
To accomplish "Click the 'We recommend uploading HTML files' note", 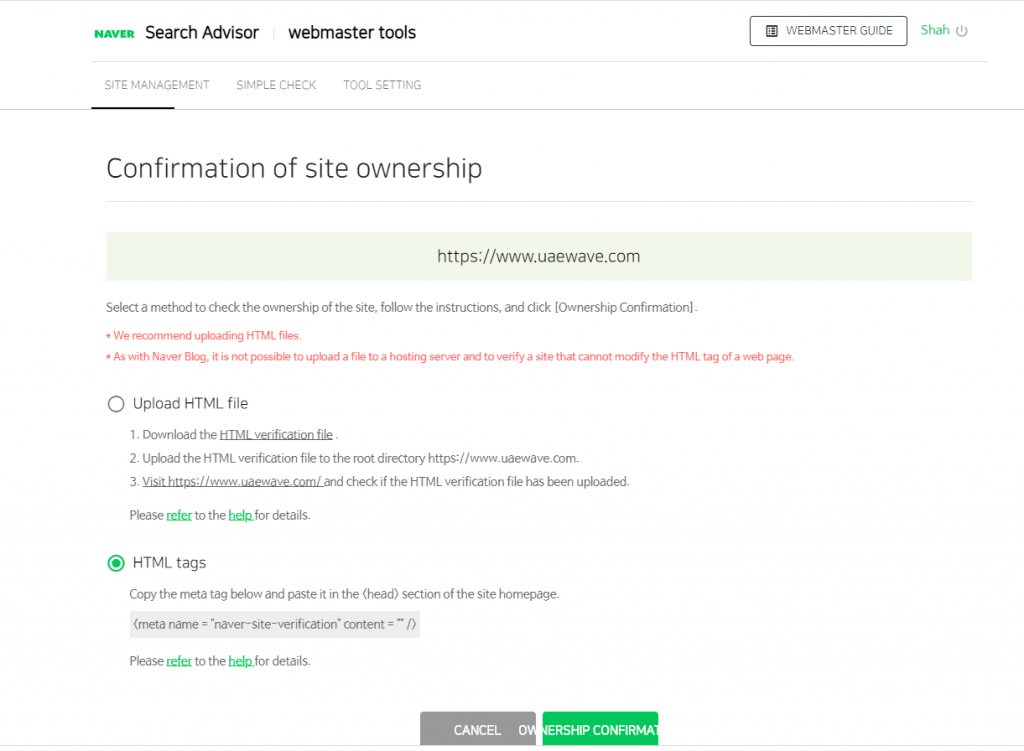I will (204, 336).
